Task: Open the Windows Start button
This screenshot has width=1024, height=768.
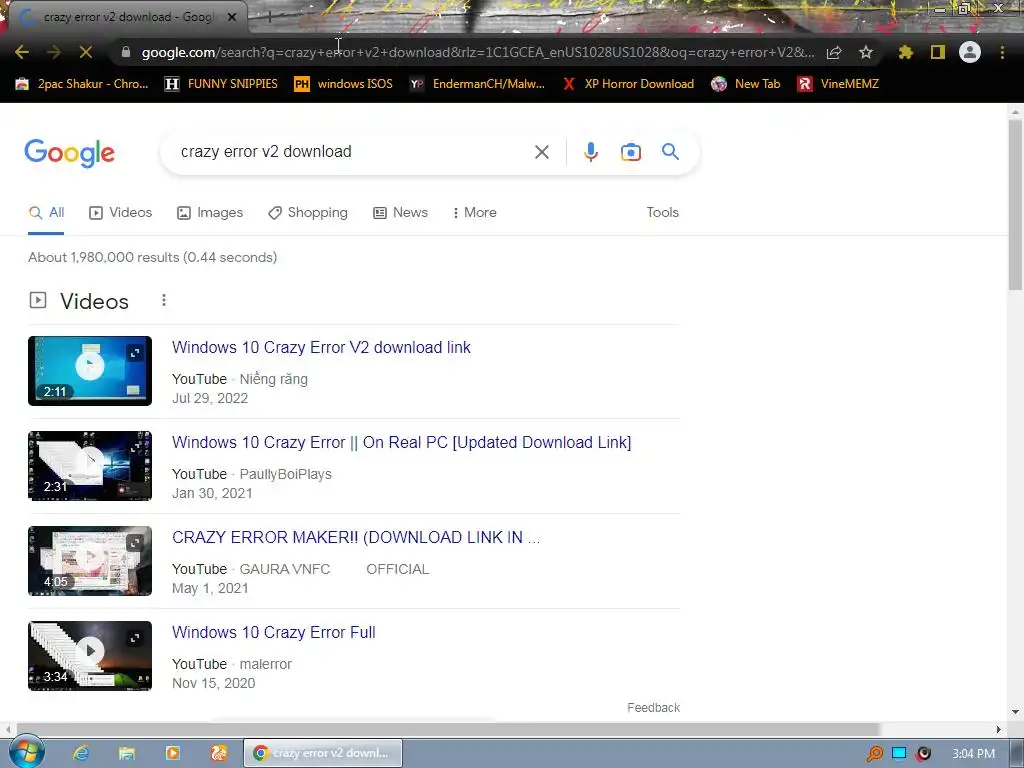Action: click(x=26, y=752)
